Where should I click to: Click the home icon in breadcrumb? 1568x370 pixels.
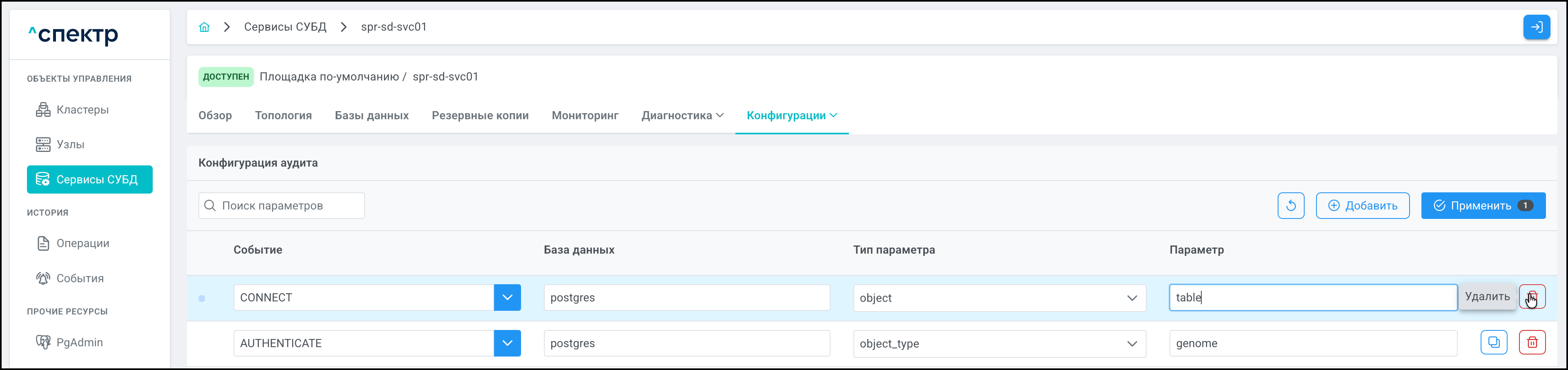click(x=205, y=27)
